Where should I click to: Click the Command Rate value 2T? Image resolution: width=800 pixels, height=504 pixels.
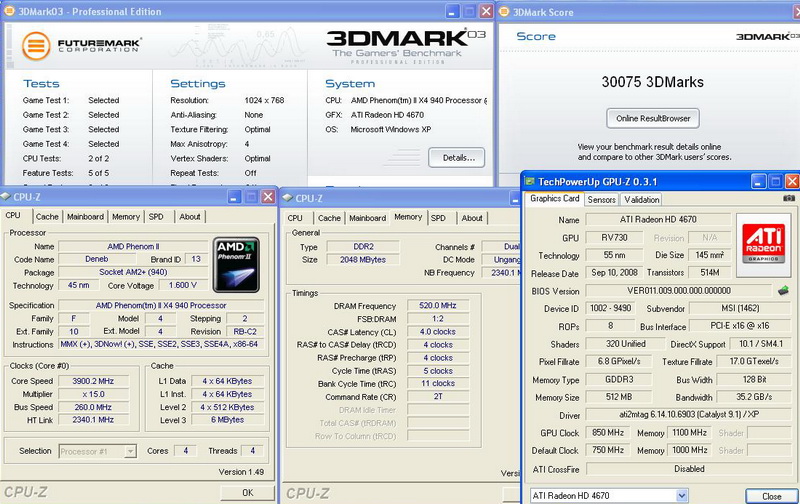pyautogui.click(x=438, y=396)
